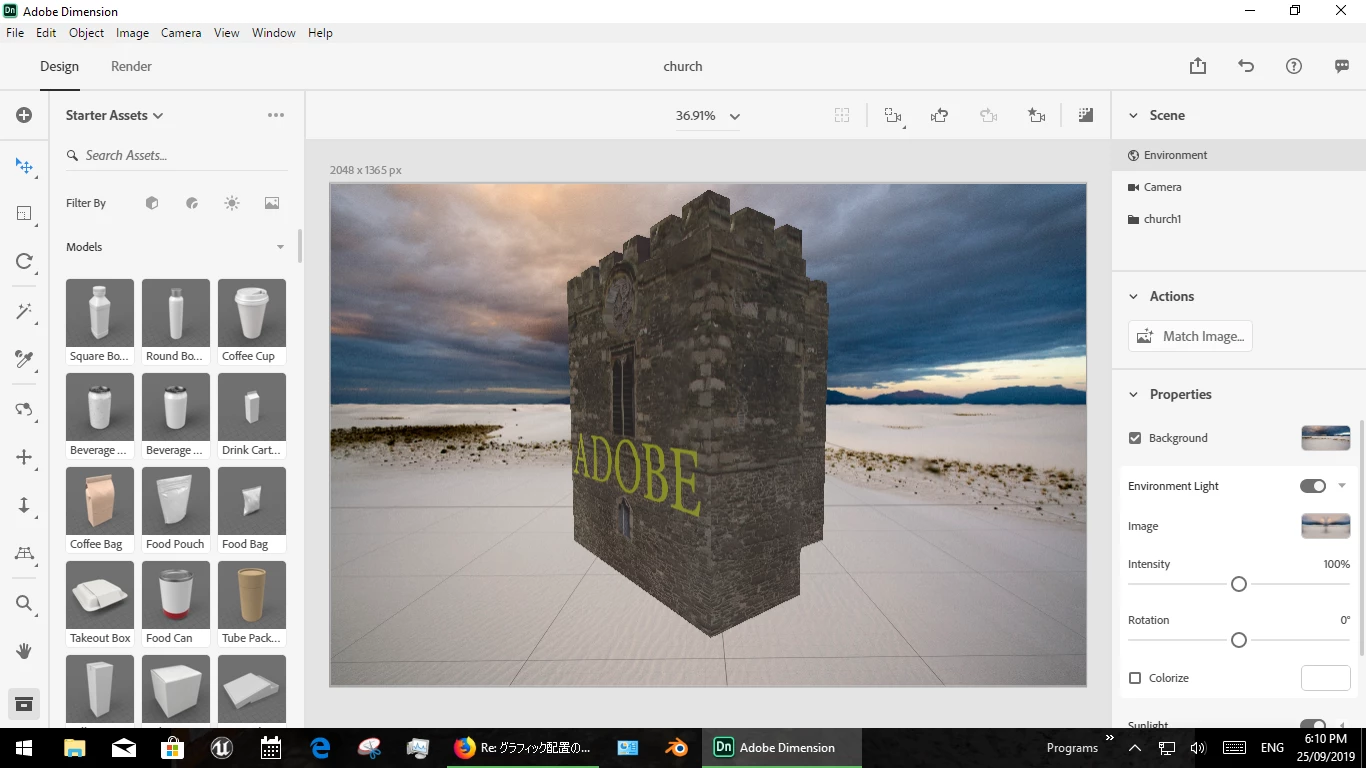Click the Search Assets field
Viewport: 1366px width, 768px height.
click(175, 155)
